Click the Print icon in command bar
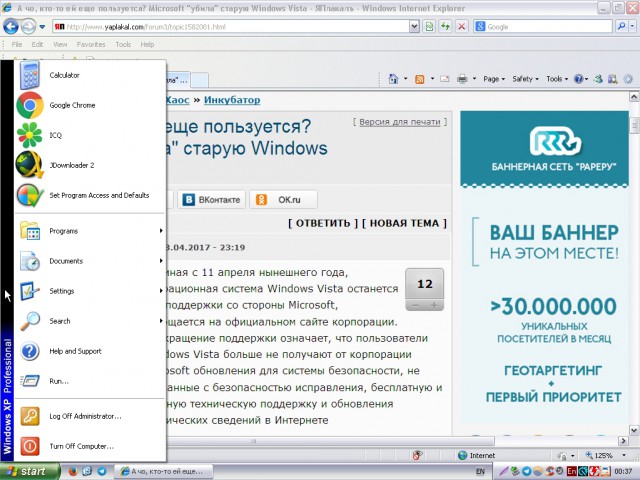This screenshot has width=640, height=480. pyautogui.click(x=462, y=79)
